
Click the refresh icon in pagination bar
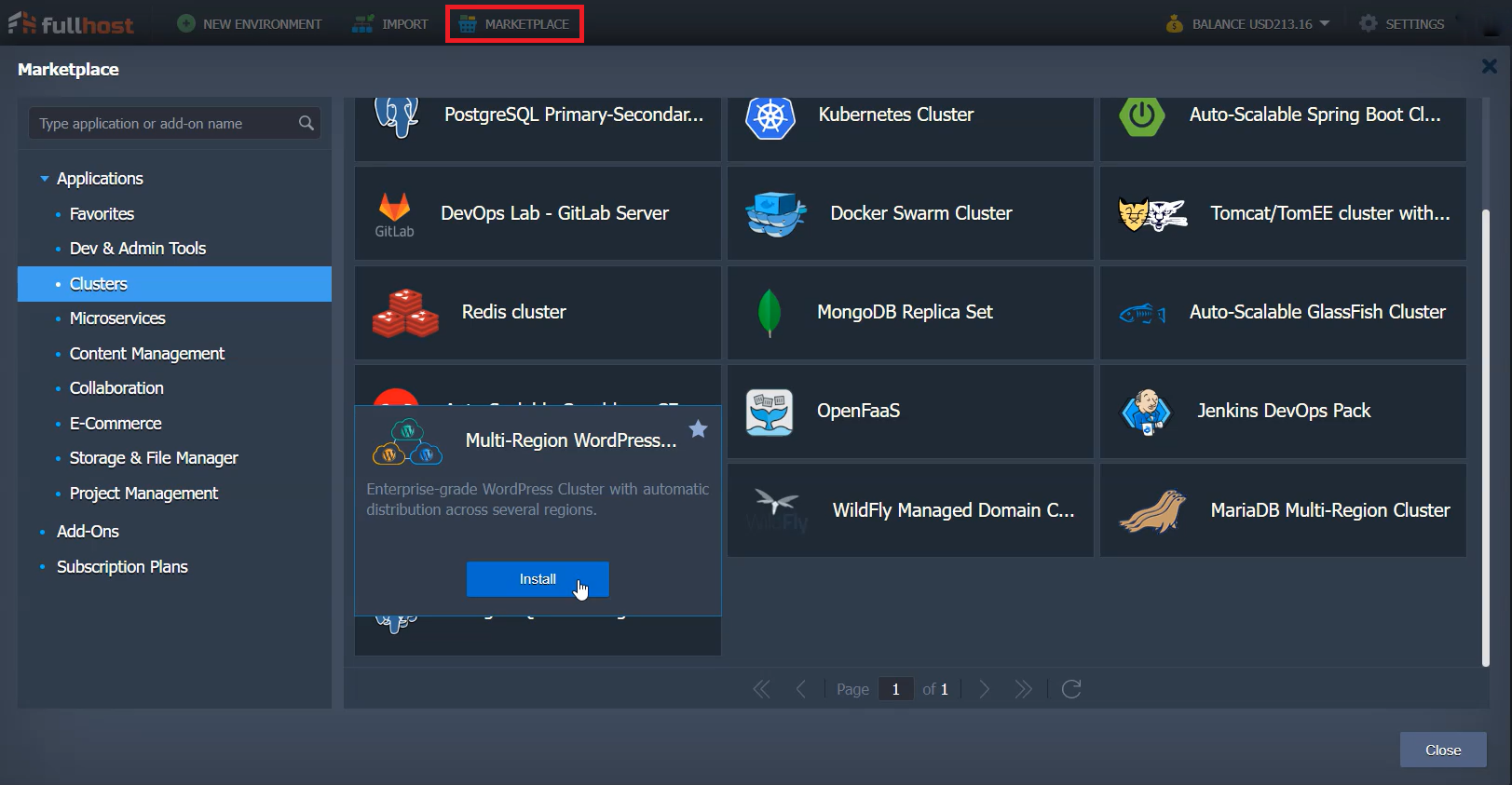1071,689
